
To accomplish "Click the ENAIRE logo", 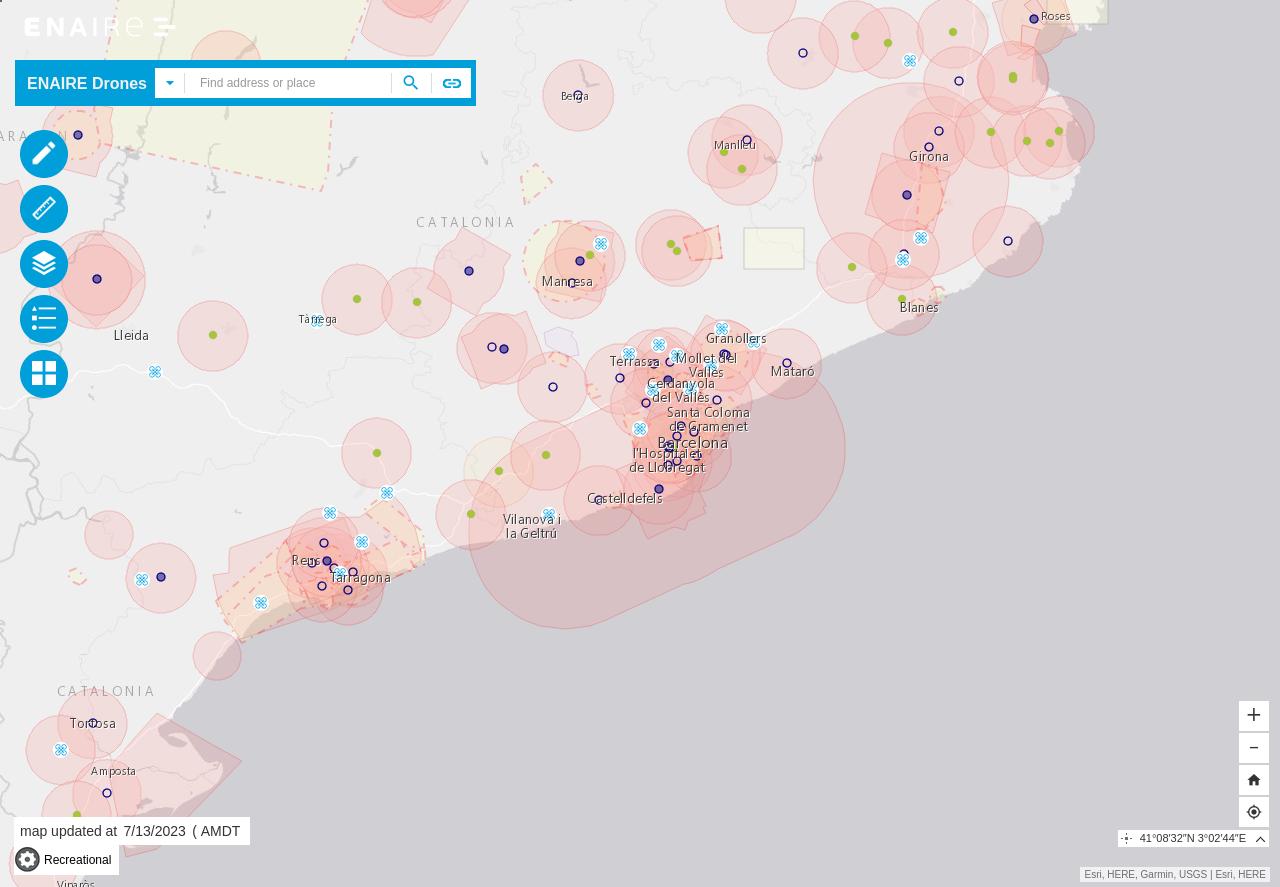I will pyautogui.click(x=100, y=27).
